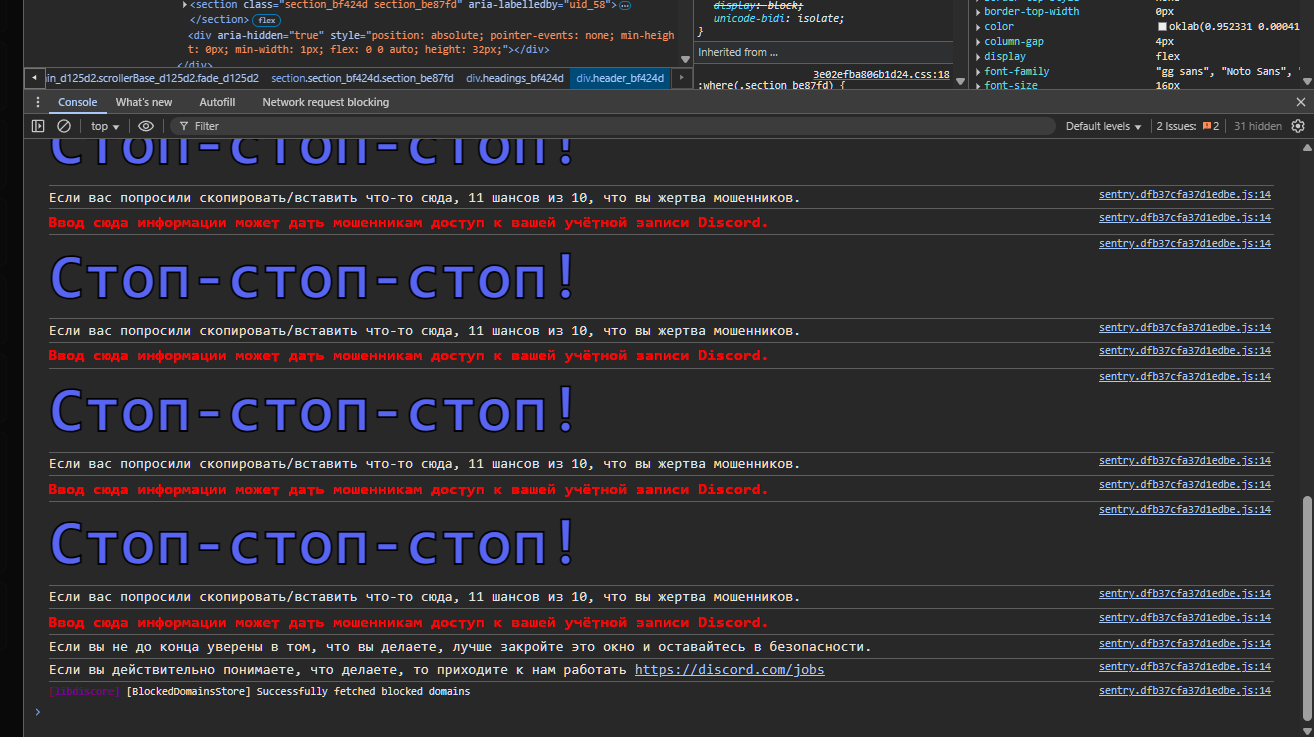Select the scrollerBase_d125d2 breadcrumb
This screenshot has width=1314, height=737.
152,78
